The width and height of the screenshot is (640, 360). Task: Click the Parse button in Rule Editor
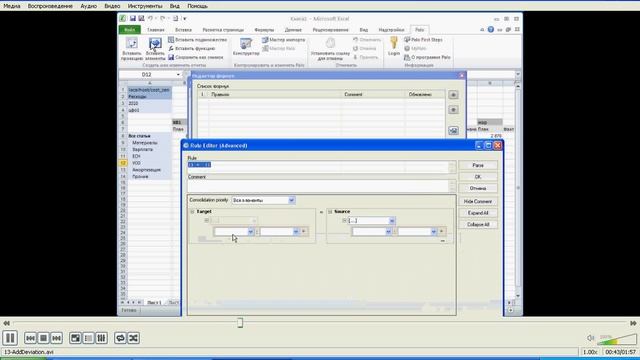pos(478,165)
